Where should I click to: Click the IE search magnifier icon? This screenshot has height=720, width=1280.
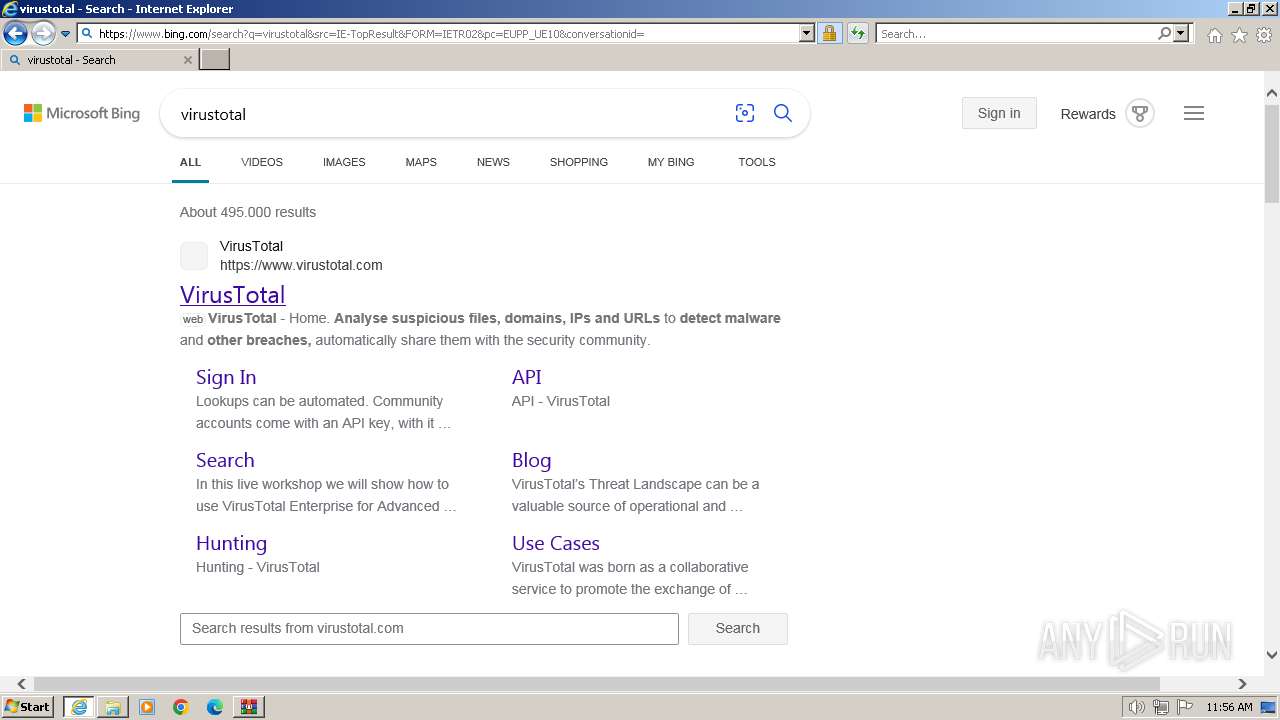pyautogui.click(x=1164, y=33)
